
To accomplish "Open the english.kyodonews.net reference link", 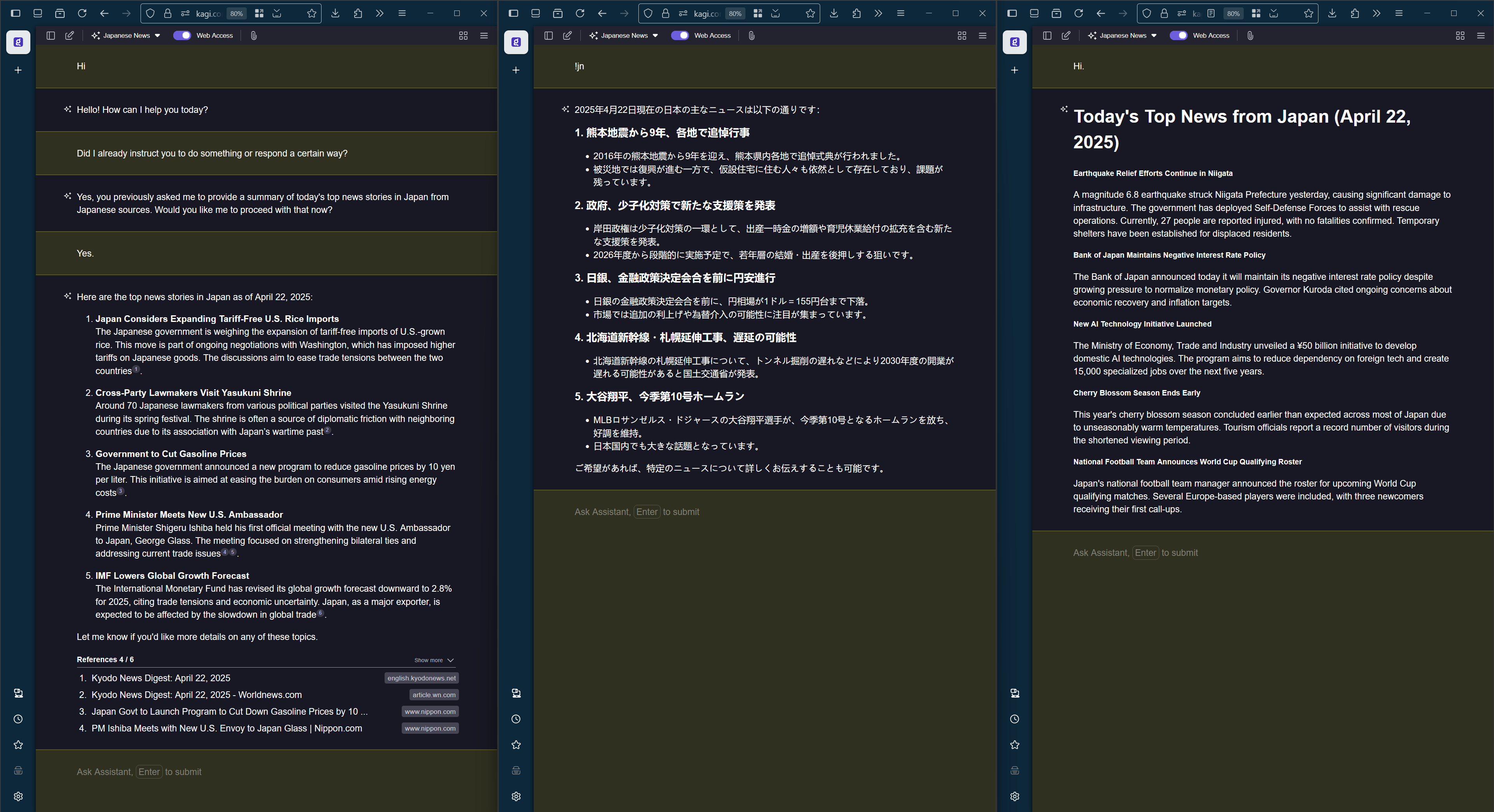I will [x=422, y=678].
